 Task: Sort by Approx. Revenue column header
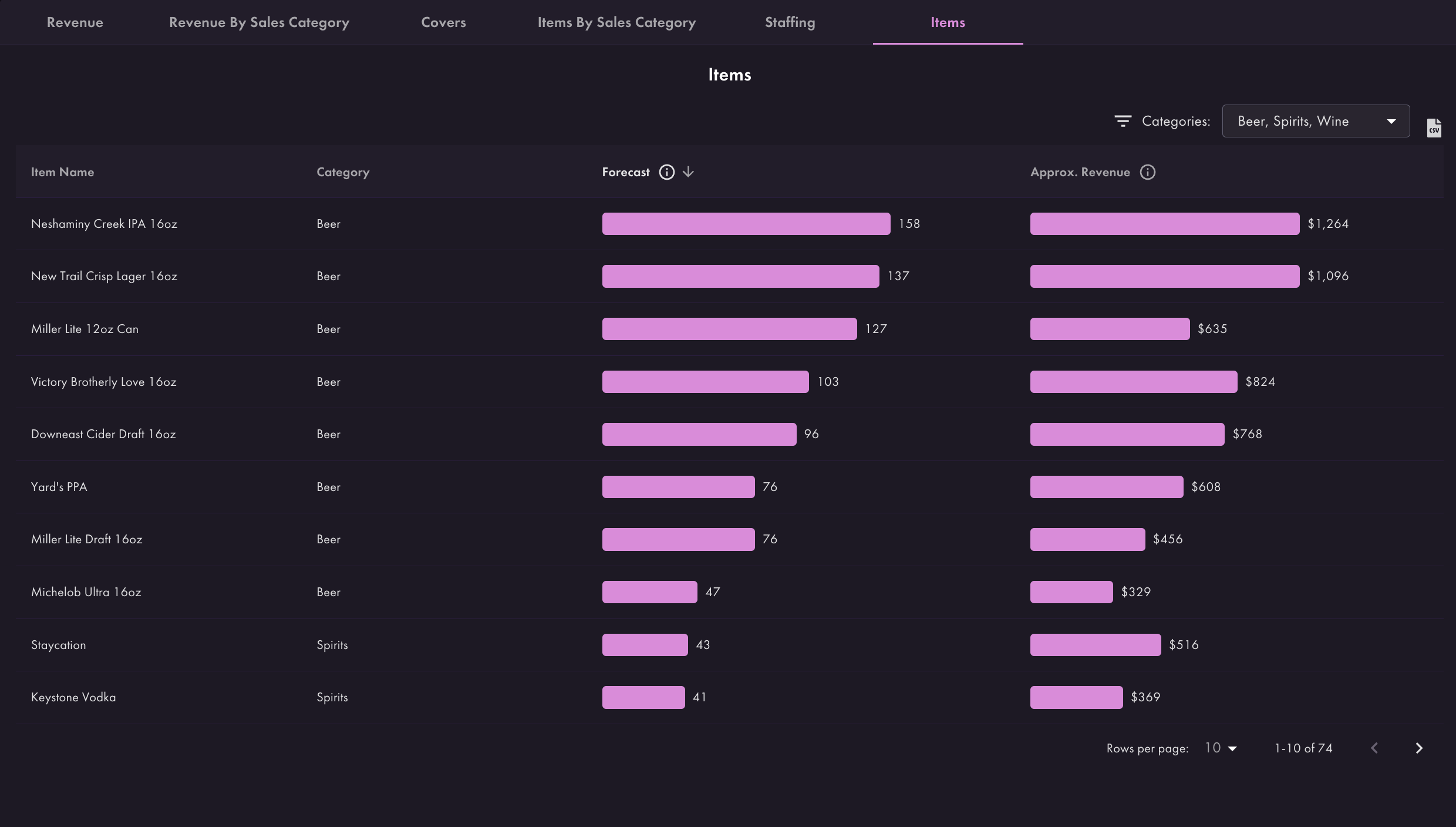click(x=1080, y=172)
